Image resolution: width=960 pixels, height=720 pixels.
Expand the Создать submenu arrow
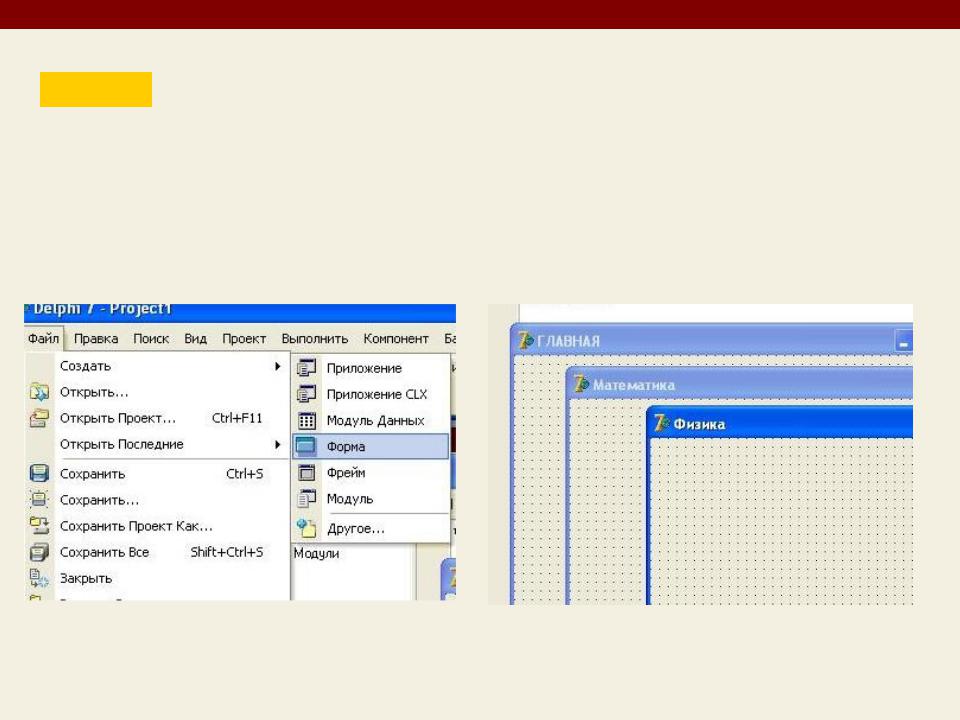tap(277, 366)
